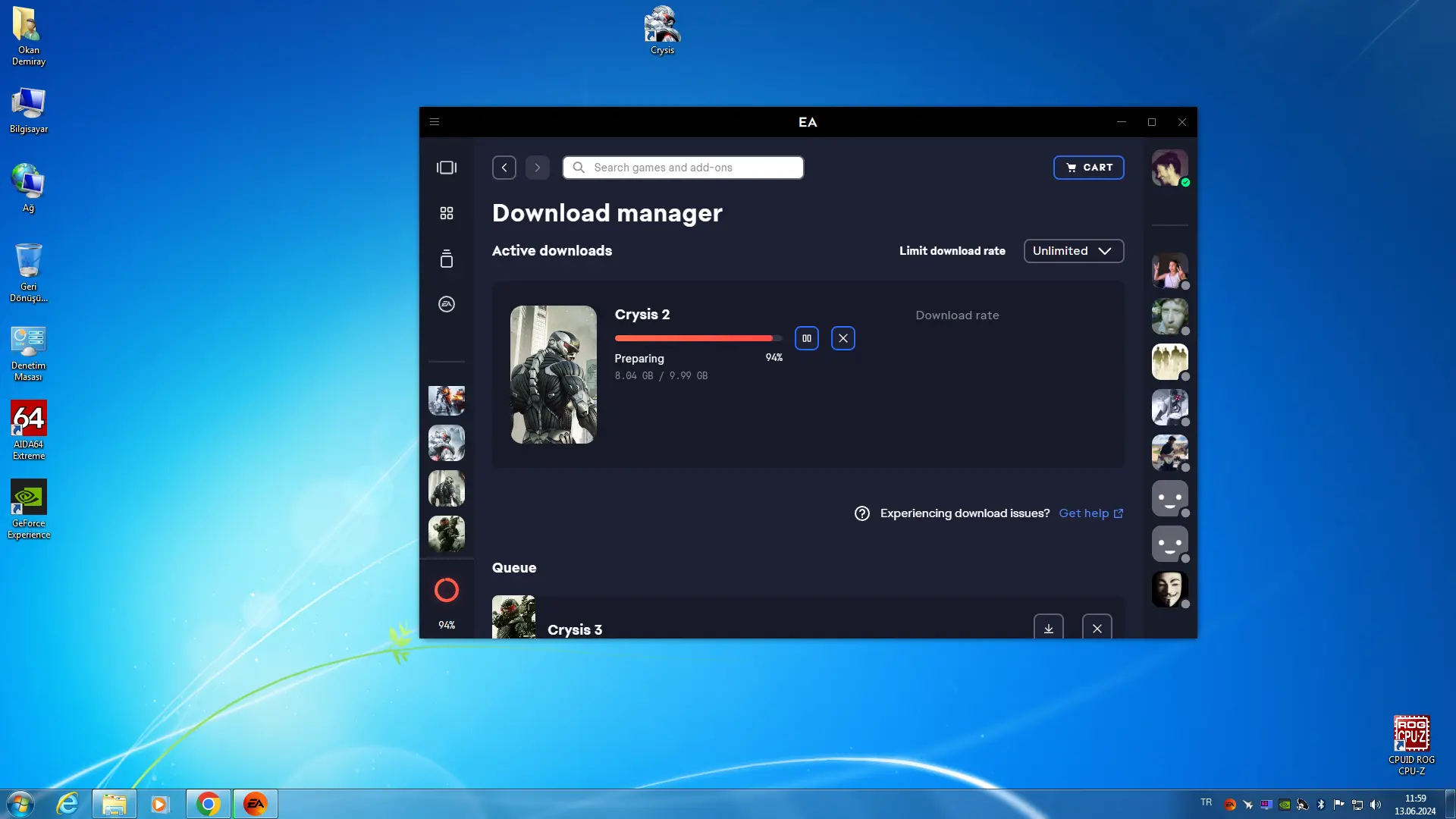The width and height of the screenshot is (1456, 819).
Task: Click the 94% download progress ring
Action: tap(447, 590)
